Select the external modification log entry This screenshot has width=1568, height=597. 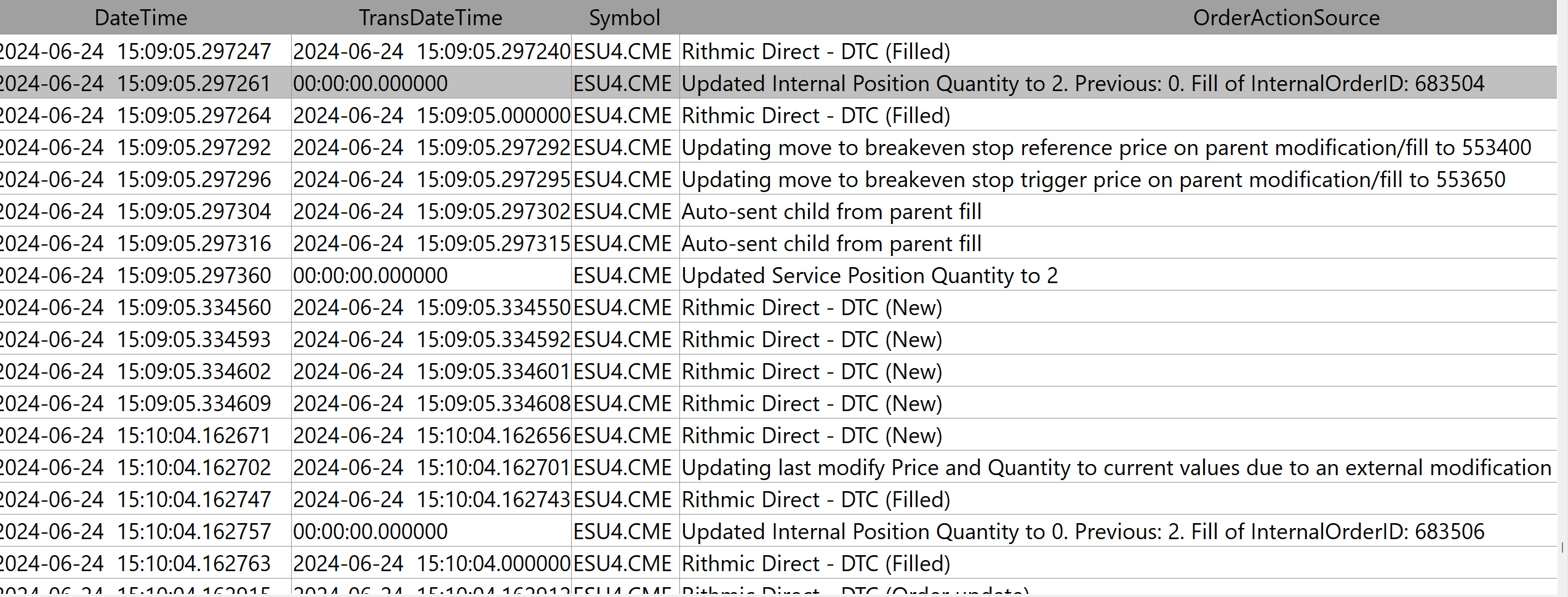point(1116,468)
